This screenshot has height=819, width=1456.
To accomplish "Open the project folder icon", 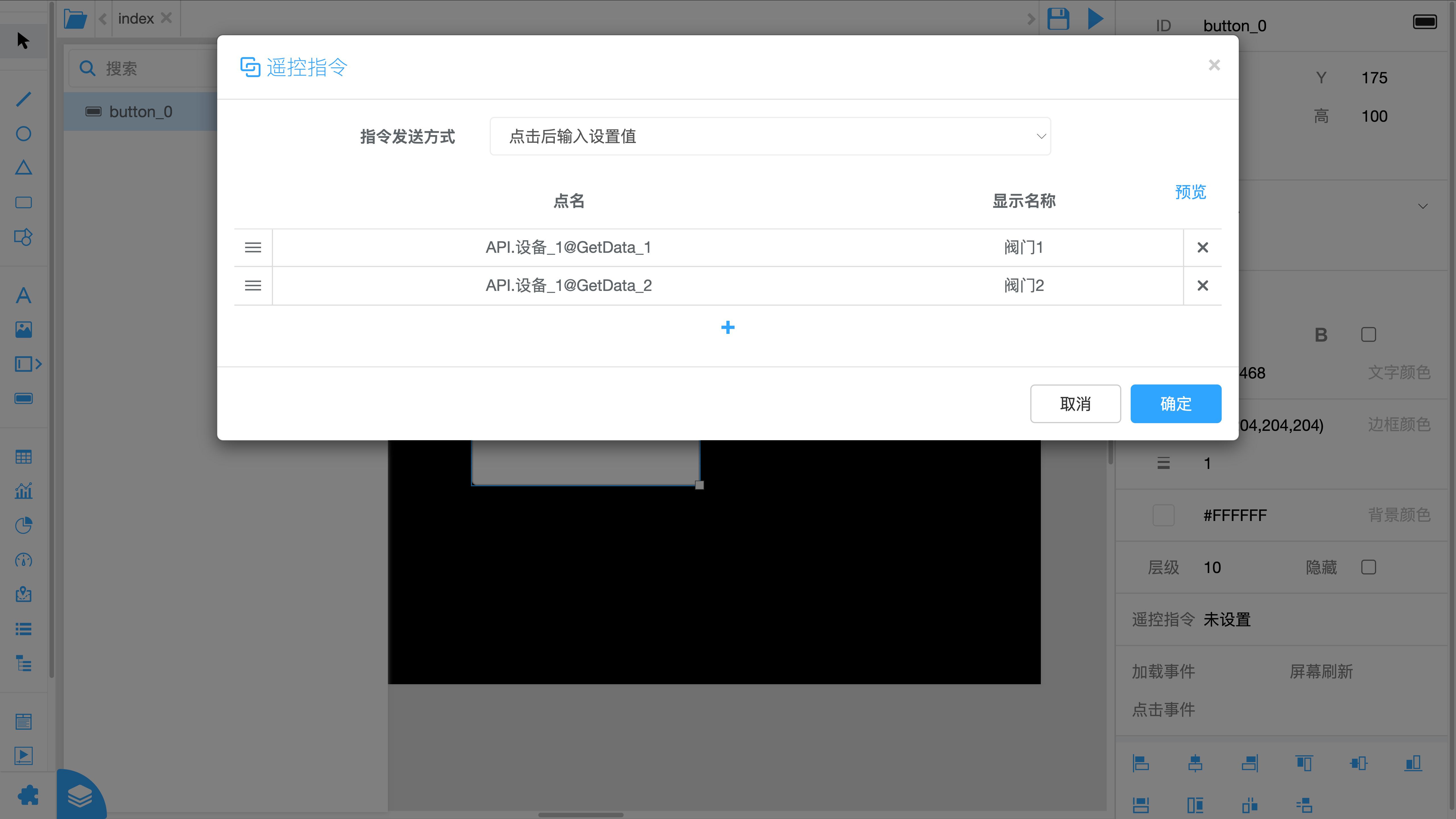I will [x=75, y=19].
